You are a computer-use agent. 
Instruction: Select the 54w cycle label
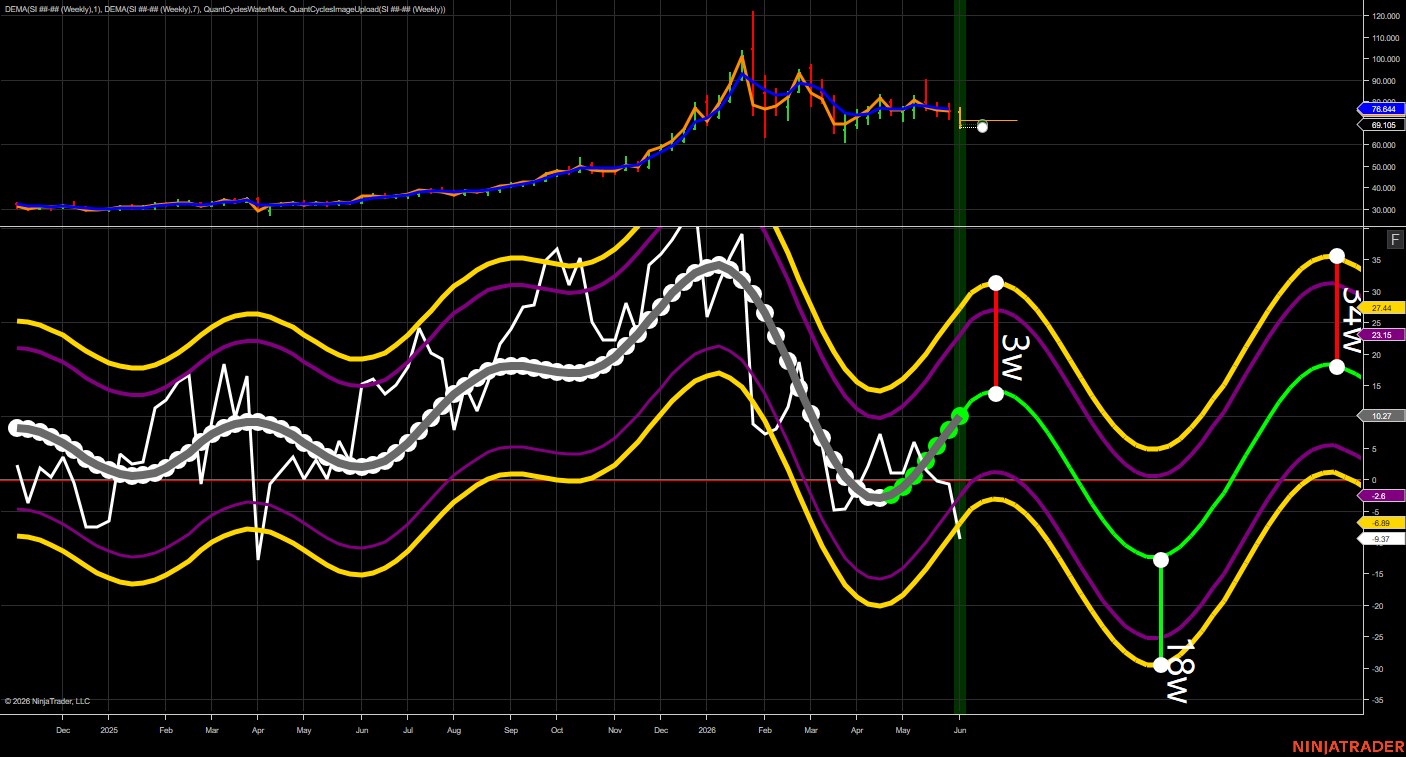click(1350, 319)
